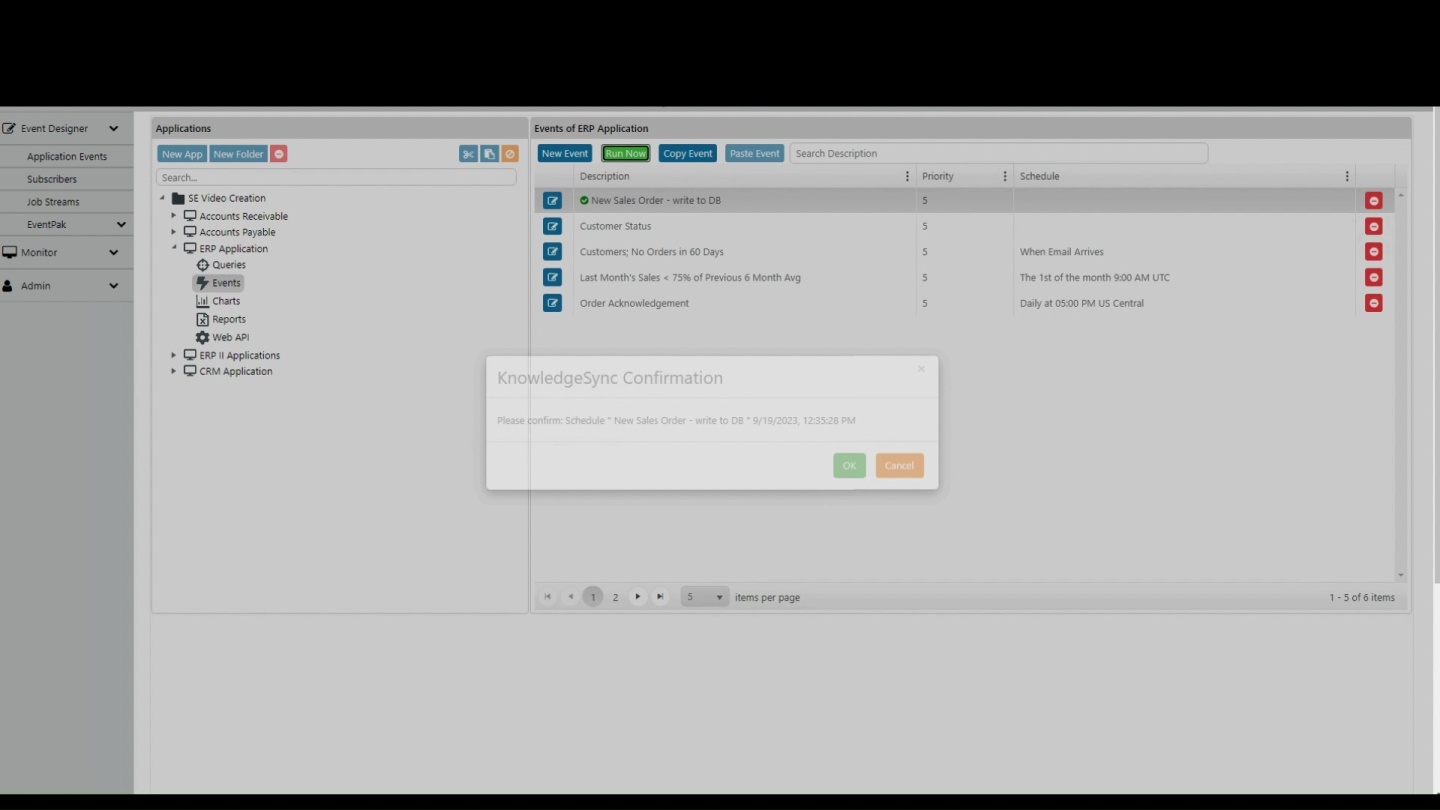Click the Run Now button

[626, 154]
